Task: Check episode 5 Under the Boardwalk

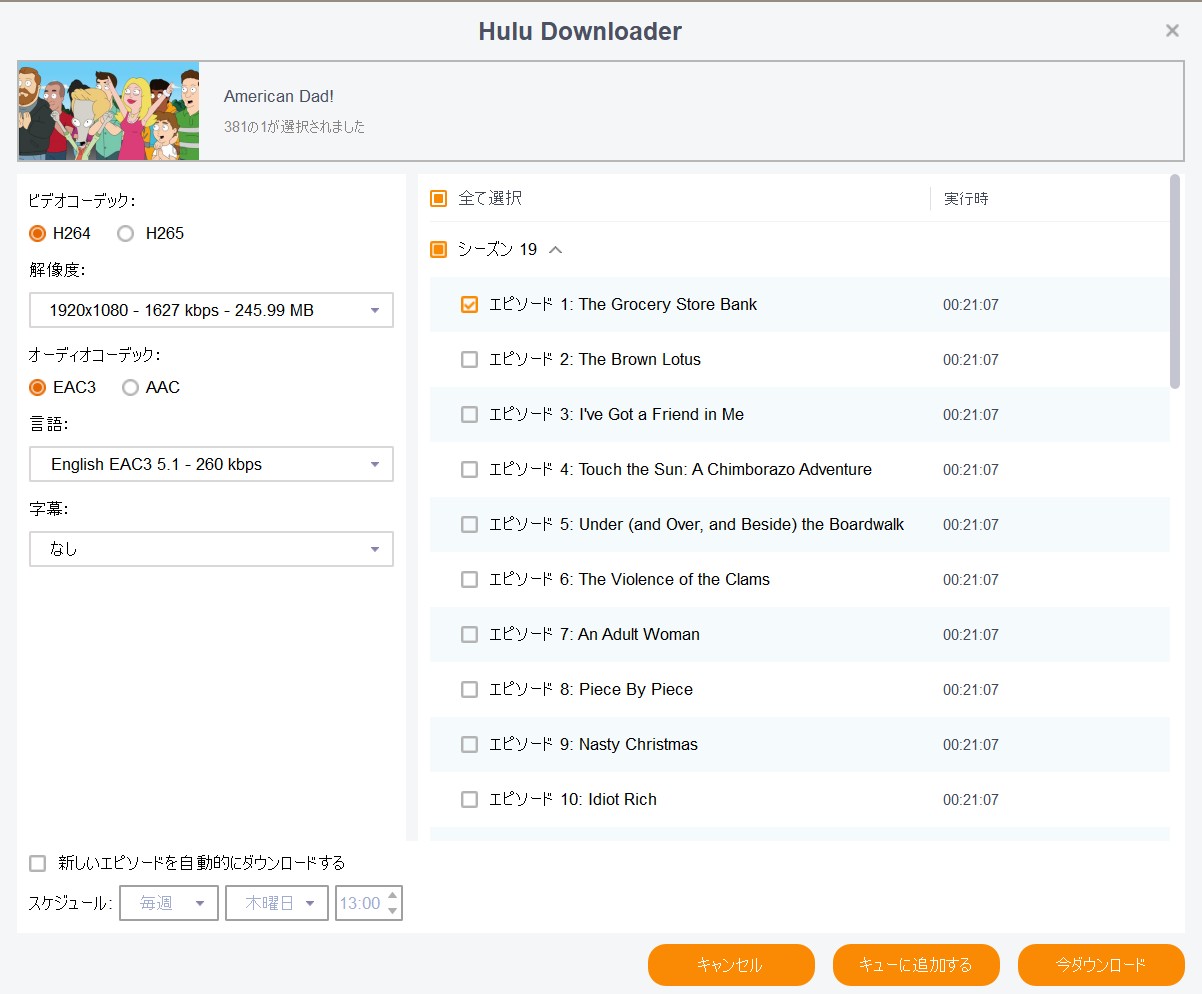Action: [x=469, y=524]
